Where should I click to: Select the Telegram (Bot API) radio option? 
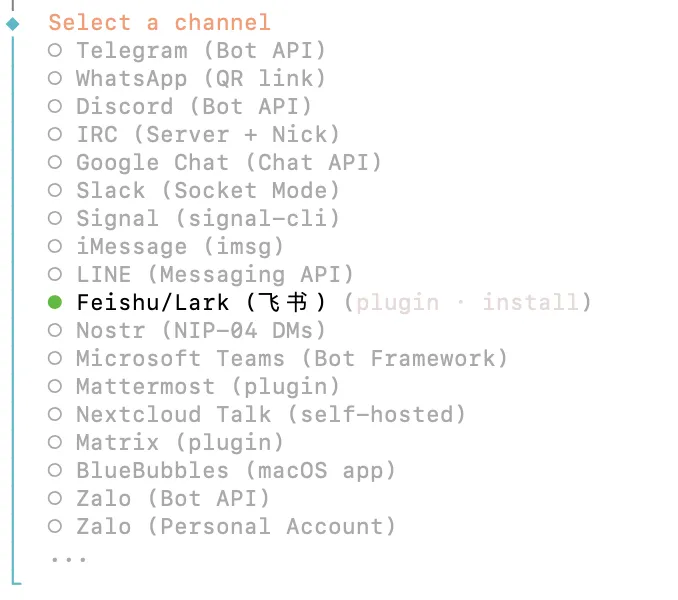click(x=55, y=50)
